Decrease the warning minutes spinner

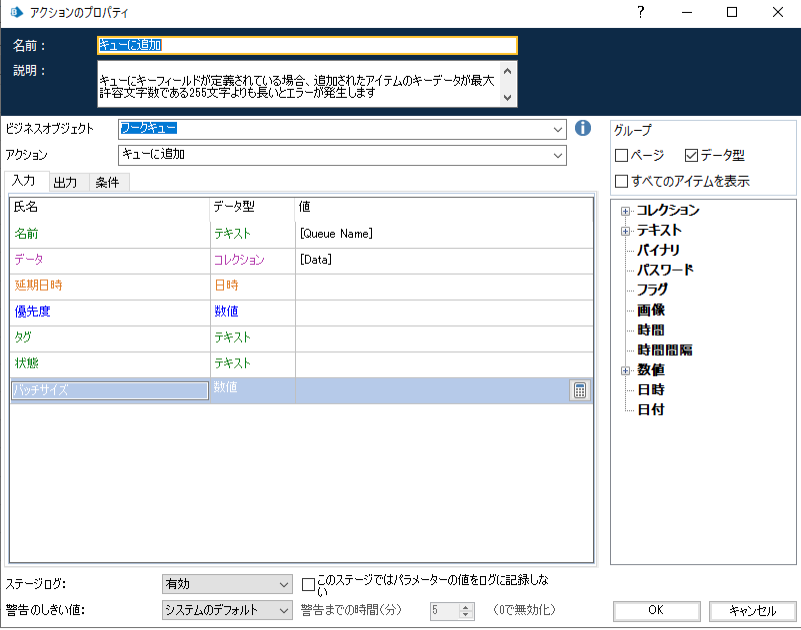(465, 614)
